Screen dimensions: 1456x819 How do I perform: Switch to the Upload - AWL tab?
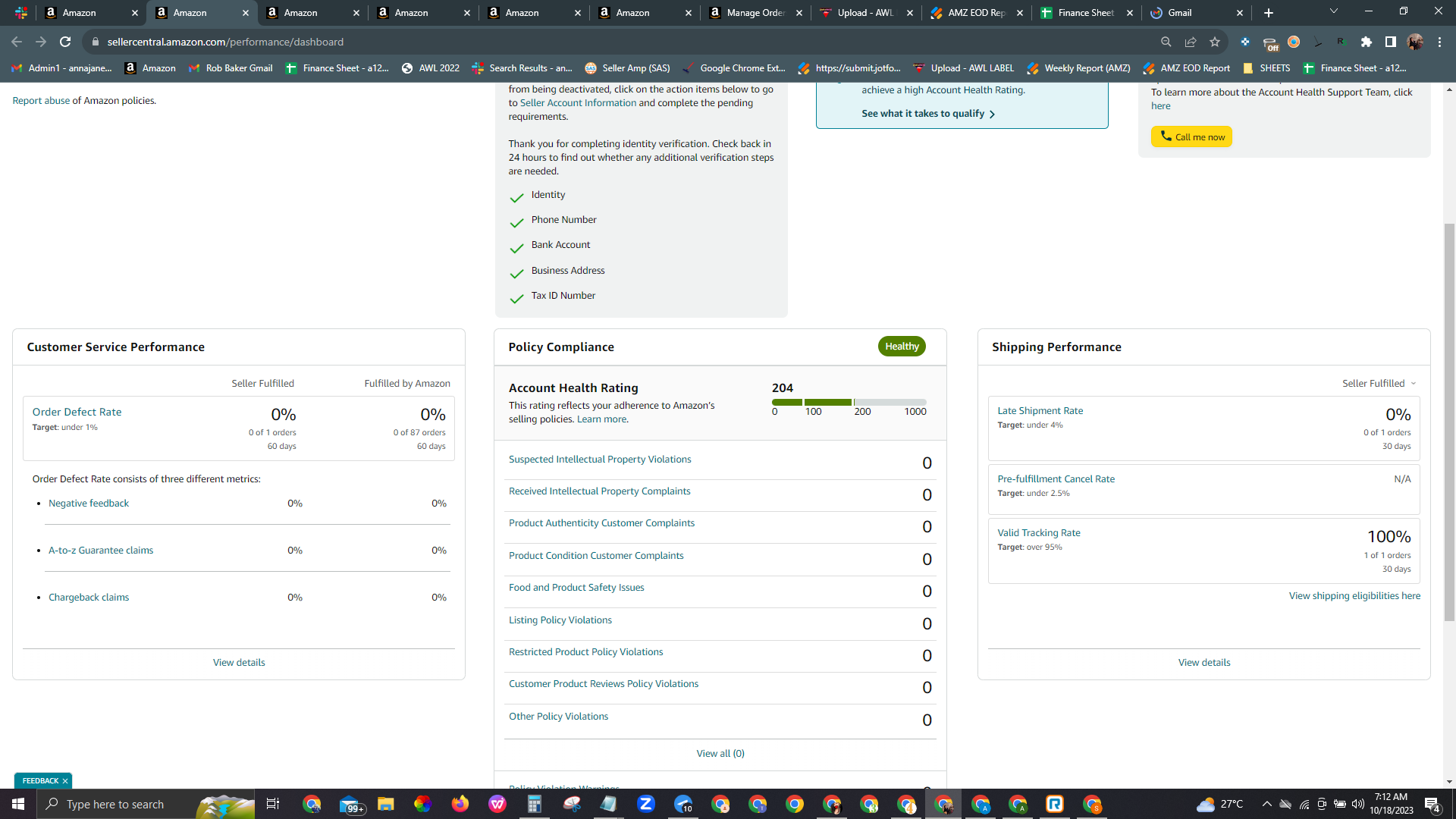866,13
